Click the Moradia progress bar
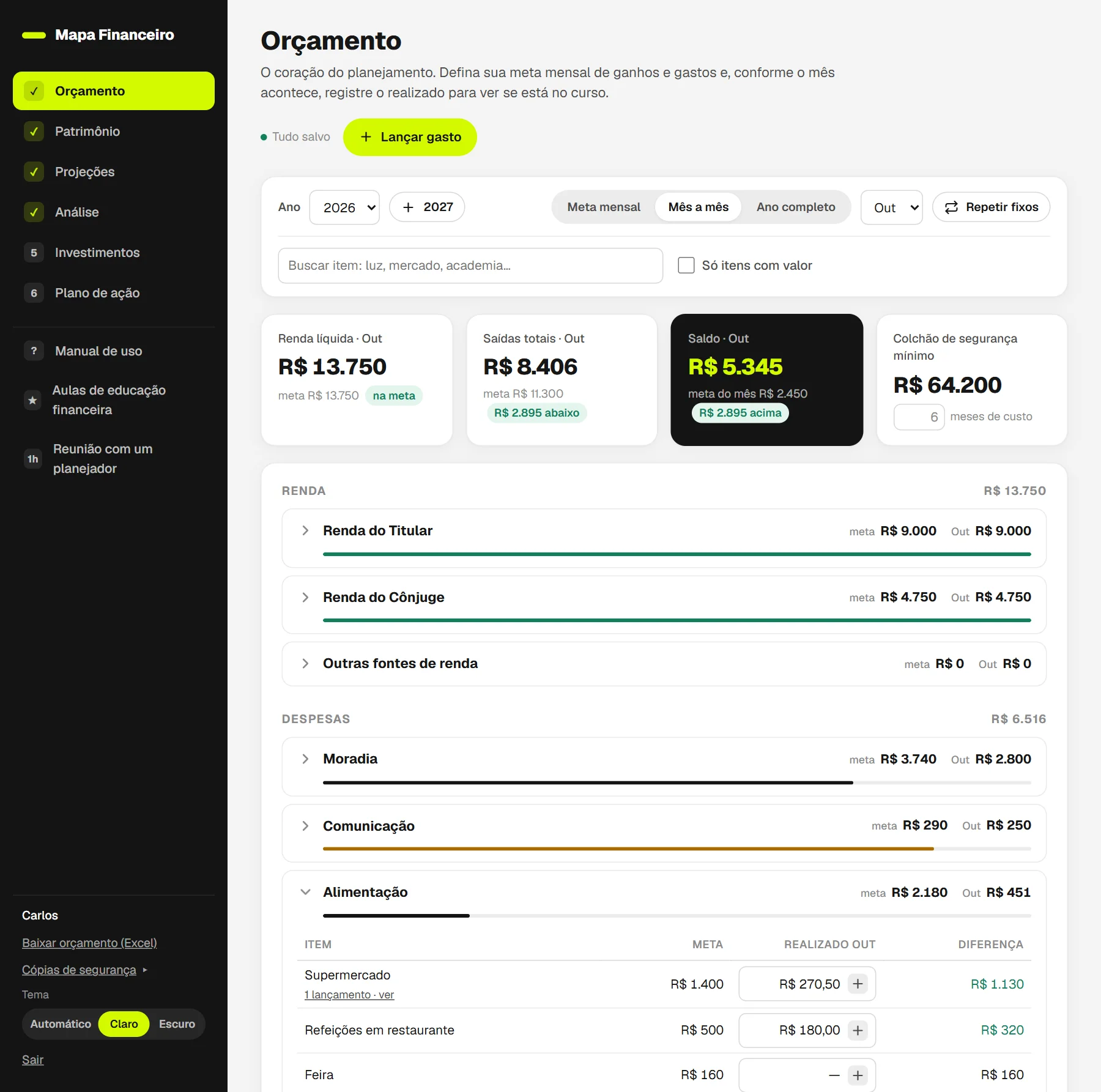The image size is (1101, 1092). 677,782
